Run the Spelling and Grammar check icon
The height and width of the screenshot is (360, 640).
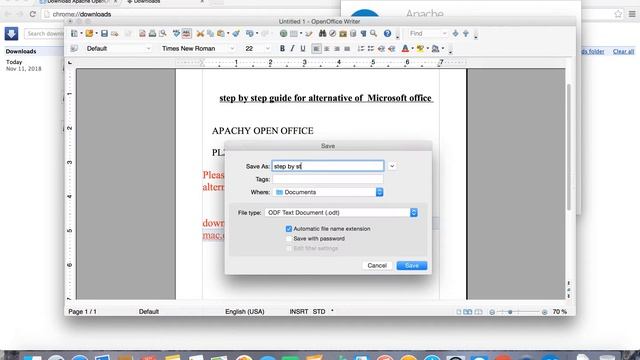point(176,33)
